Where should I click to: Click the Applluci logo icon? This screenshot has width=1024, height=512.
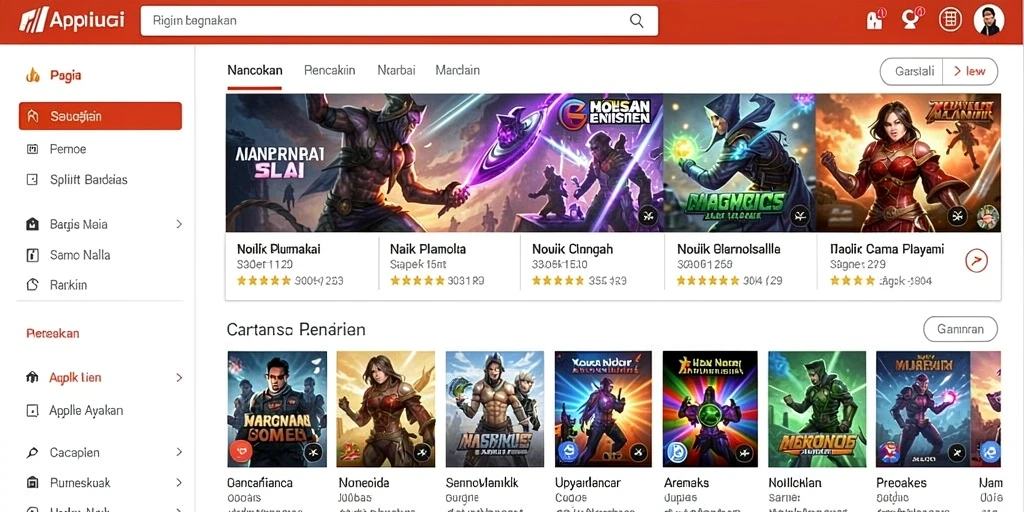pos(32,21)
